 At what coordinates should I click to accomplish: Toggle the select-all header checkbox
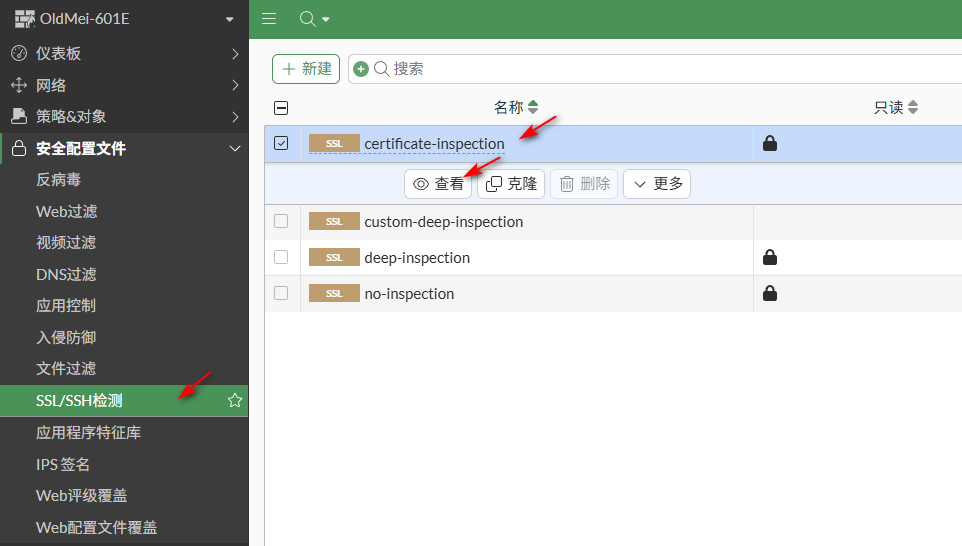point(281,108)
